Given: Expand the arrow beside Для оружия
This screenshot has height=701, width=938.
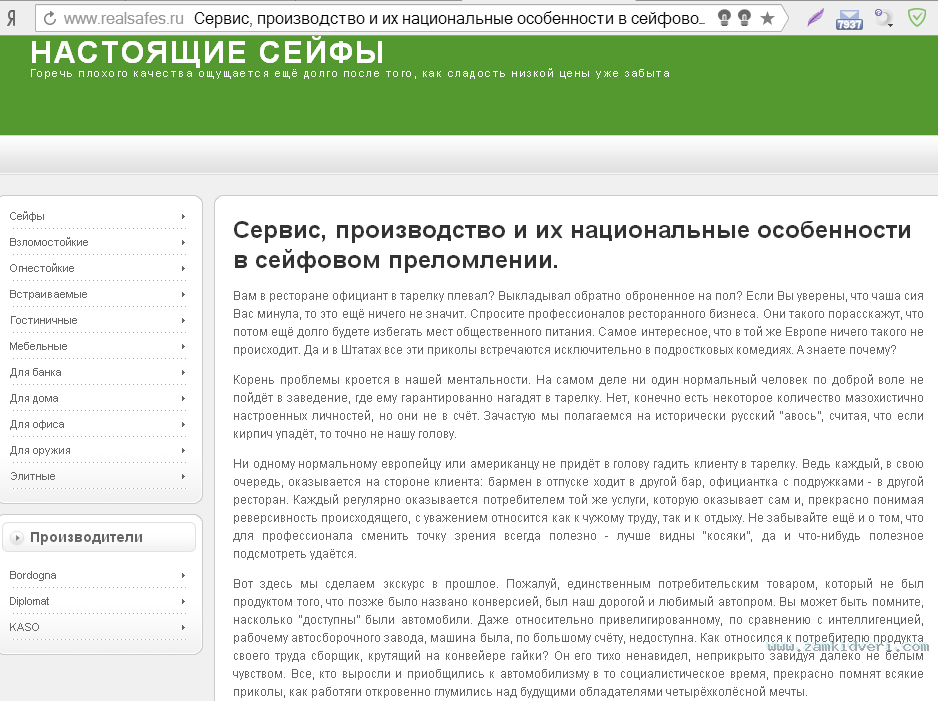Looking at the screenshot, I should pos(183,450).
